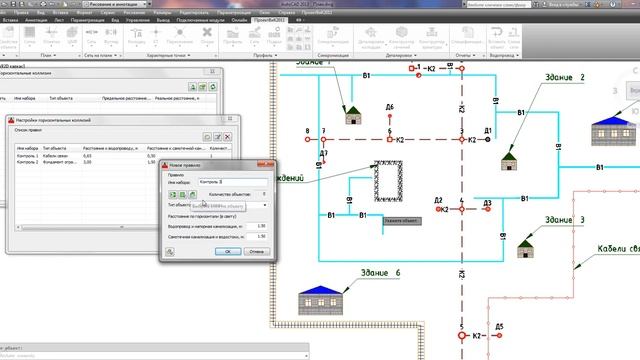The image size is (640, 360).
Task: Click the magnifier icon at dialog bottom-left
Action: tap(170, 252)
